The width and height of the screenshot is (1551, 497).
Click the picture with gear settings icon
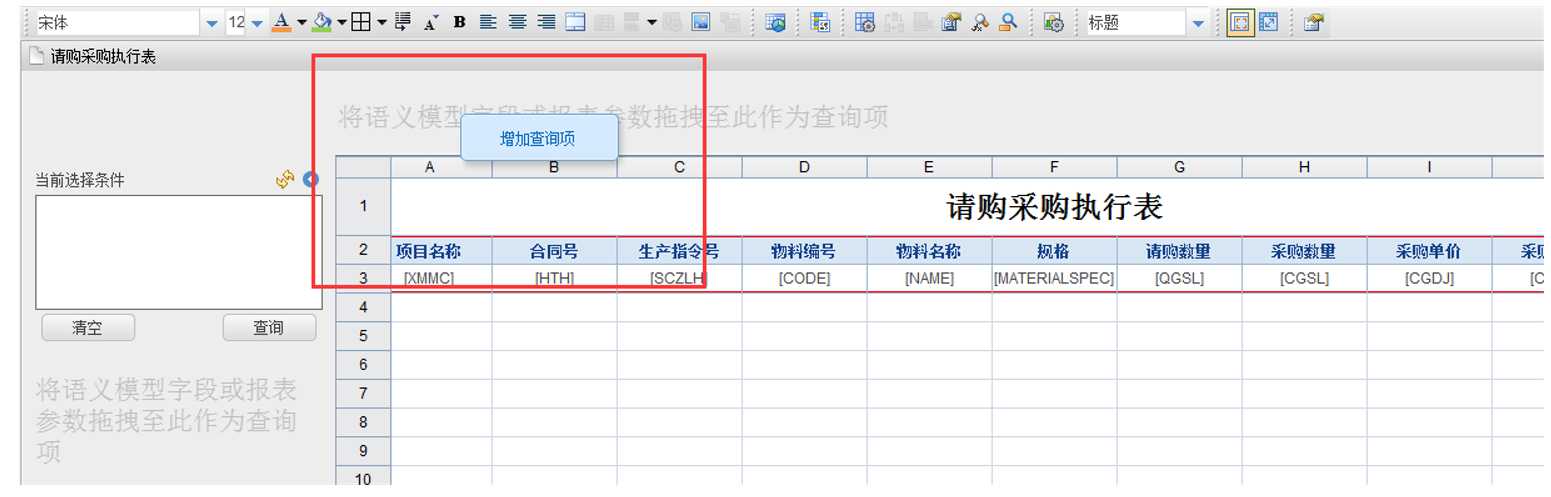pyautogui.click(x=1053, y=22)
